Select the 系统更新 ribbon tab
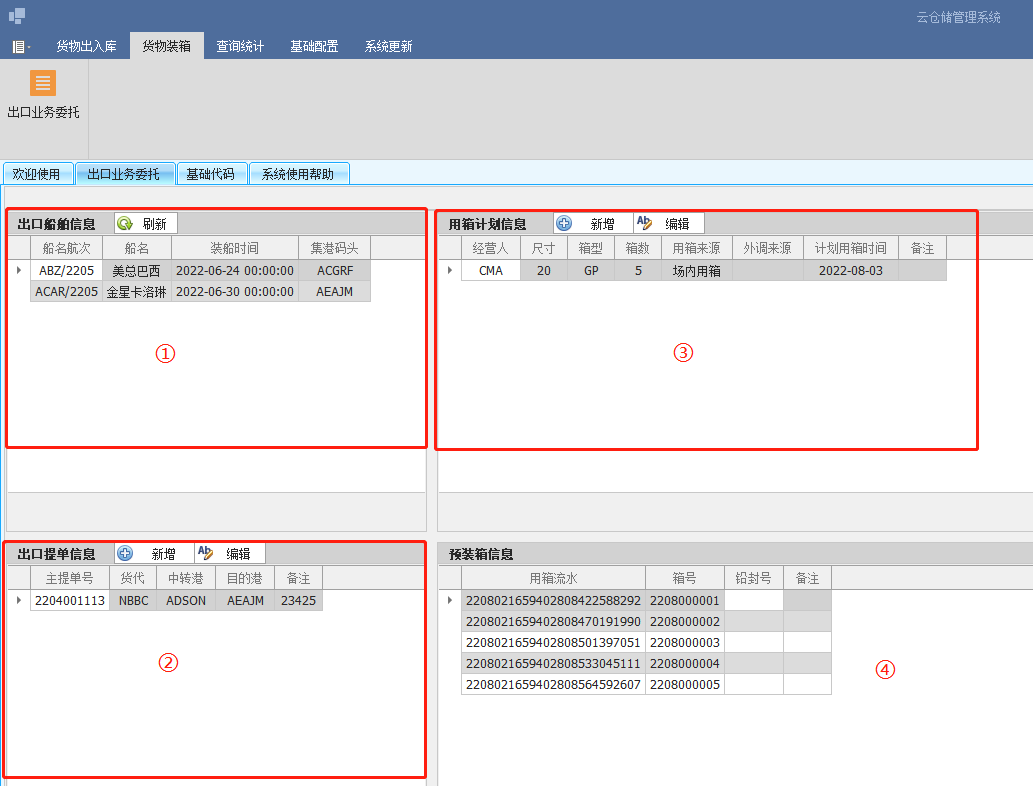1033x786 pixels. pos(388,46)
